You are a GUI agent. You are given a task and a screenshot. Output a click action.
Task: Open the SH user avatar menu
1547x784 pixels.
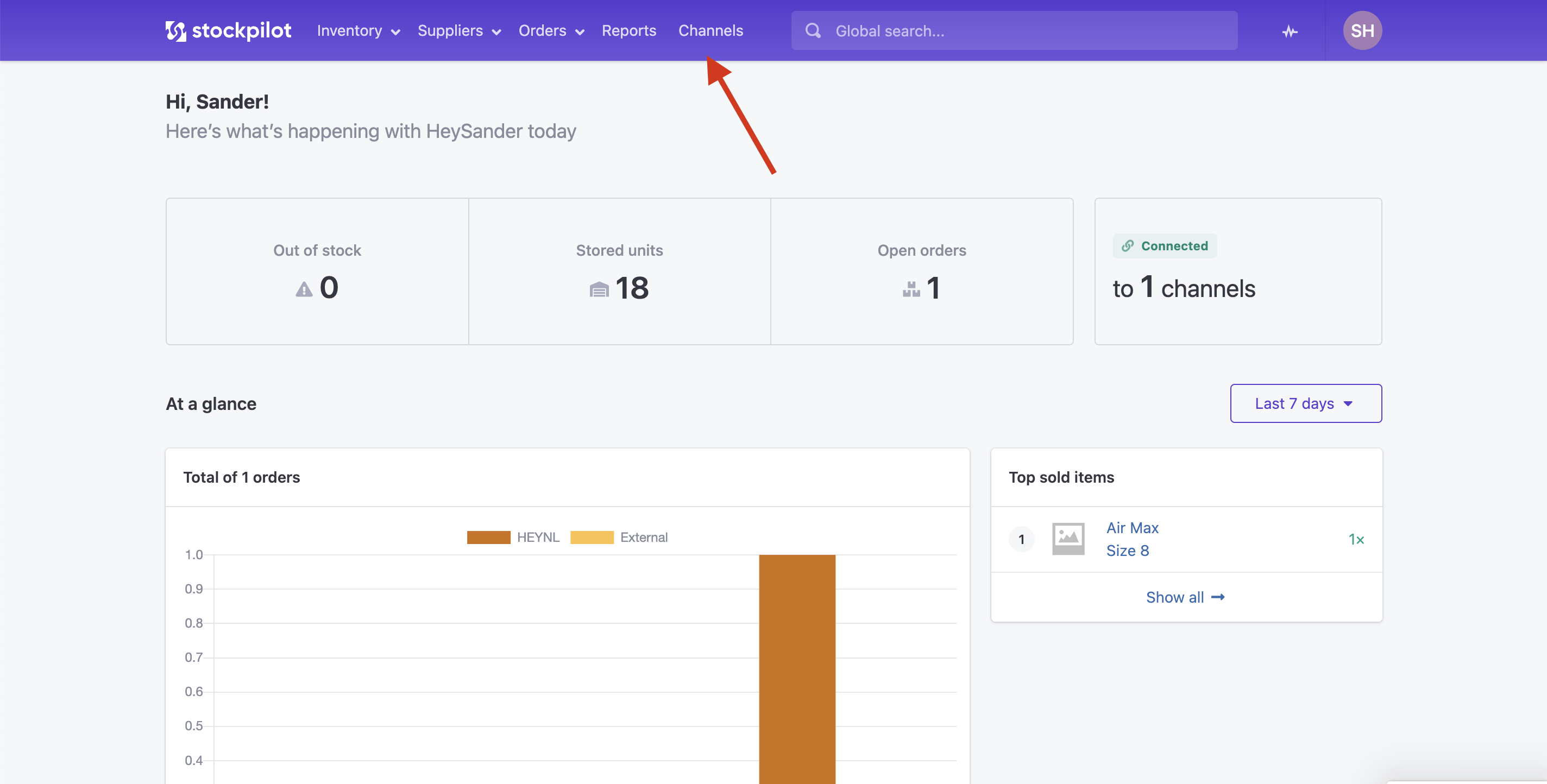[x=1362, y=30]
